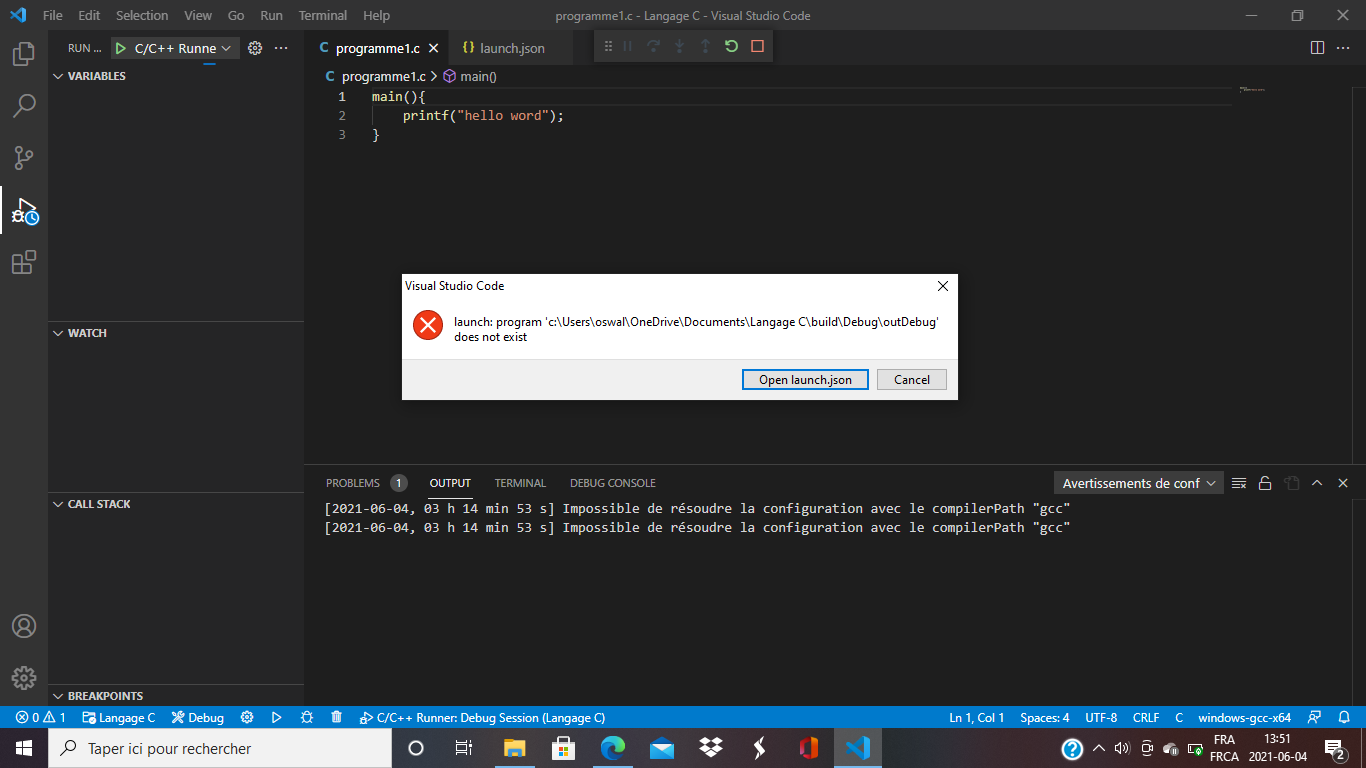Open the Extensions view
1366x768 pixels.
coord(24,263)
